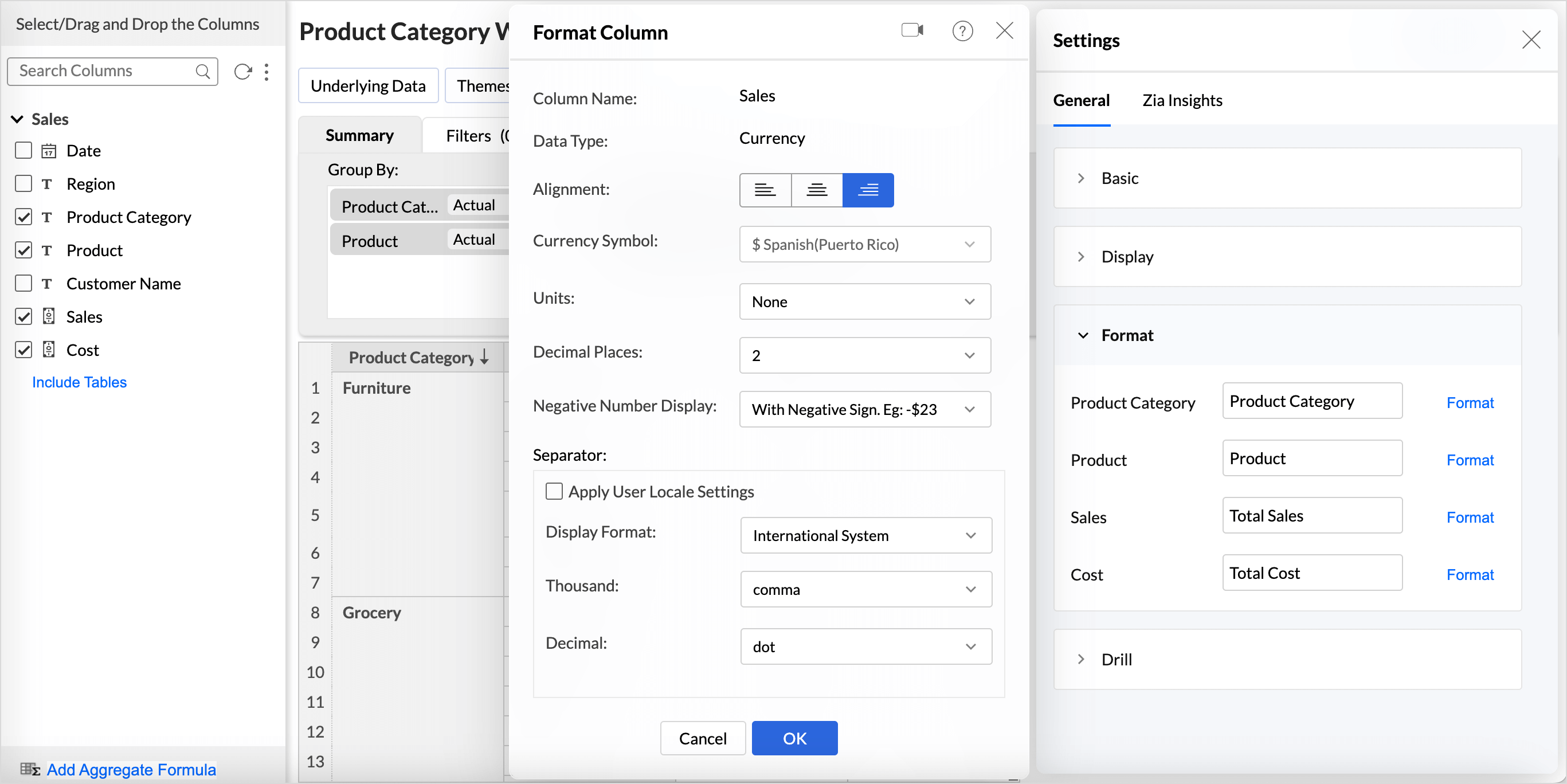This screenshot has width=1567, height=784.
Task: Expand the Display settings section
Action: 1127,257
